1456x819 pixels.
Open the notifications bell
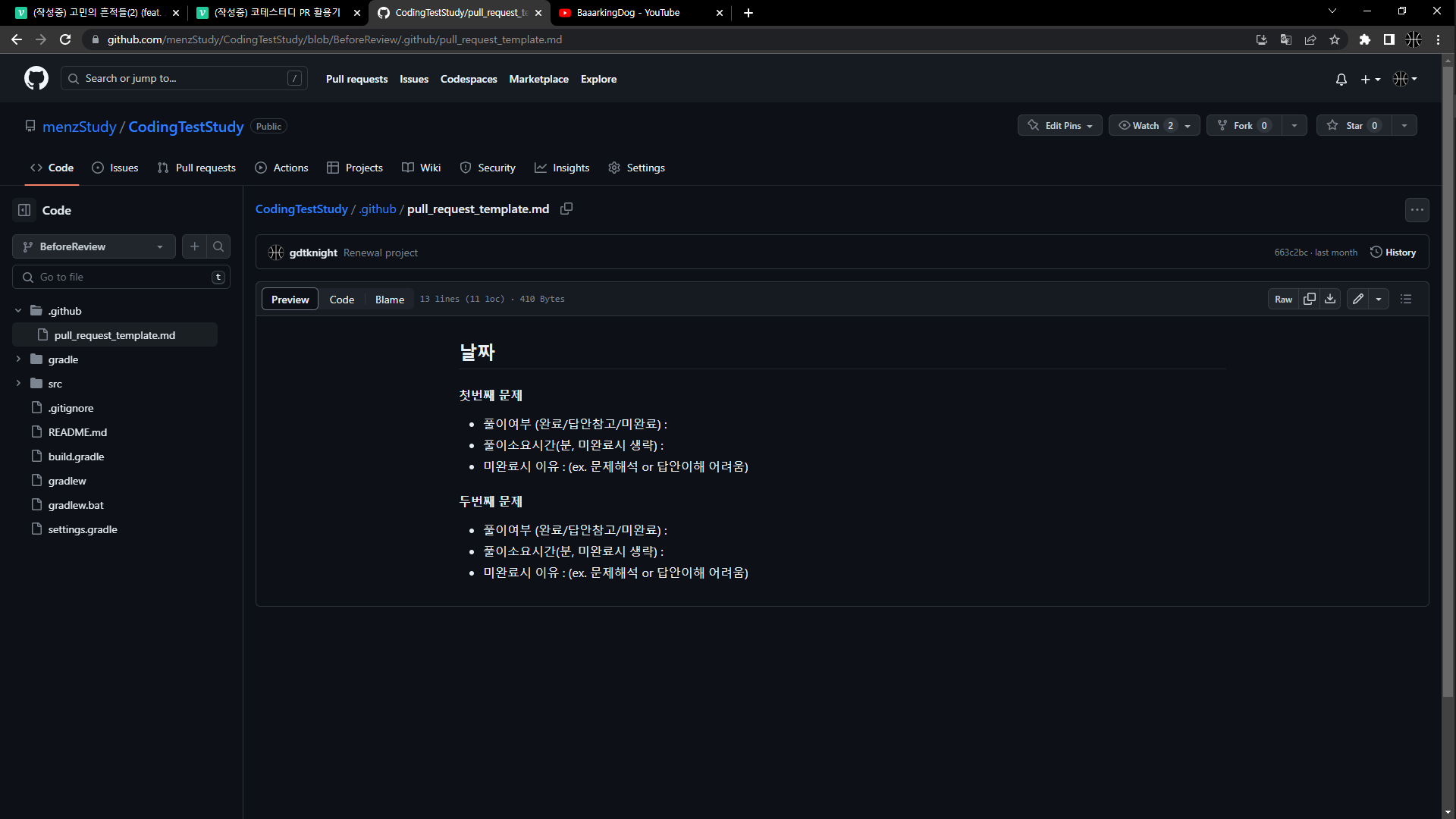pos(1341,79)
